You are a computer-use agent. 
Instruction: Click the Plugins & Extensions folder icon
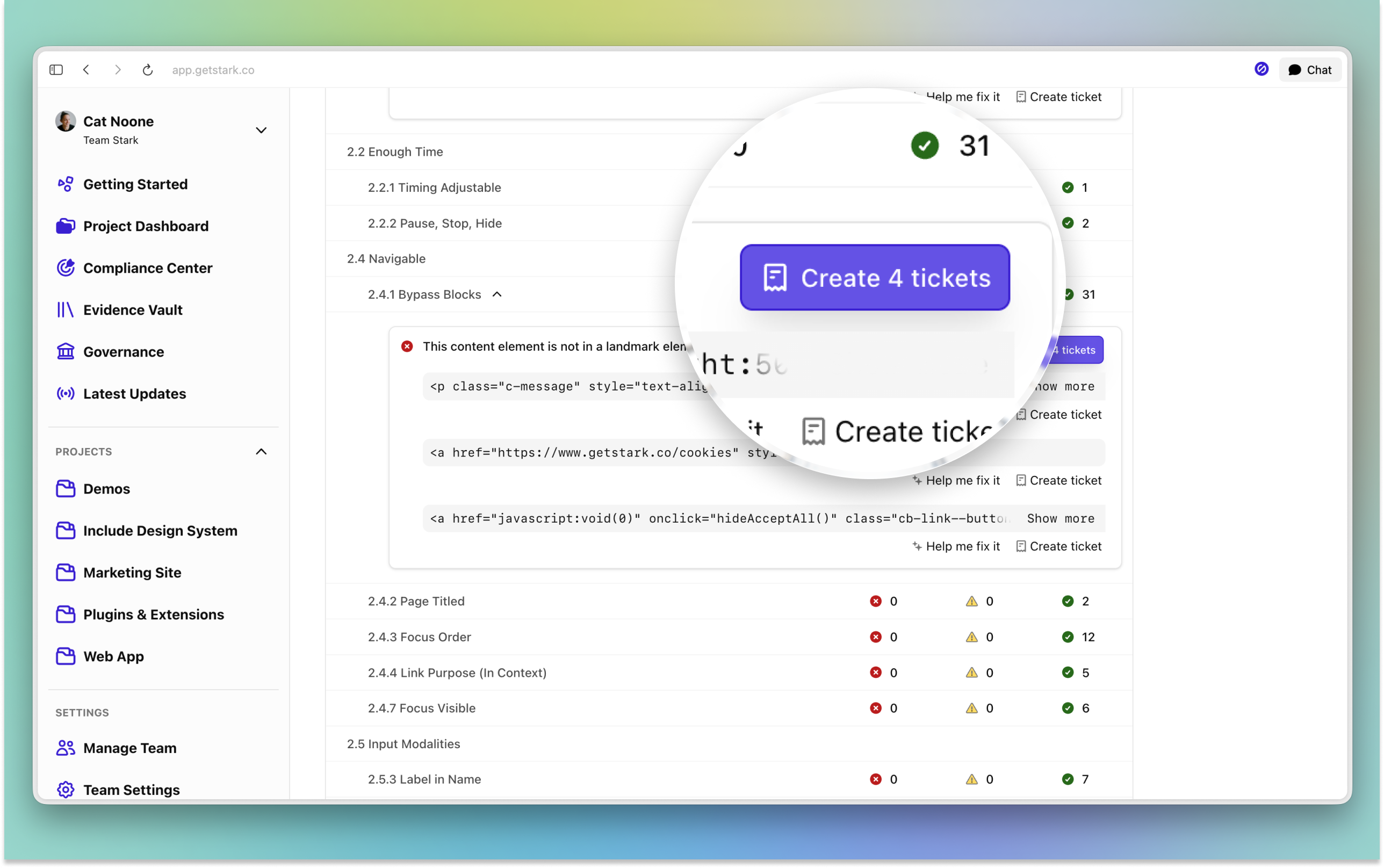point(66,614)
